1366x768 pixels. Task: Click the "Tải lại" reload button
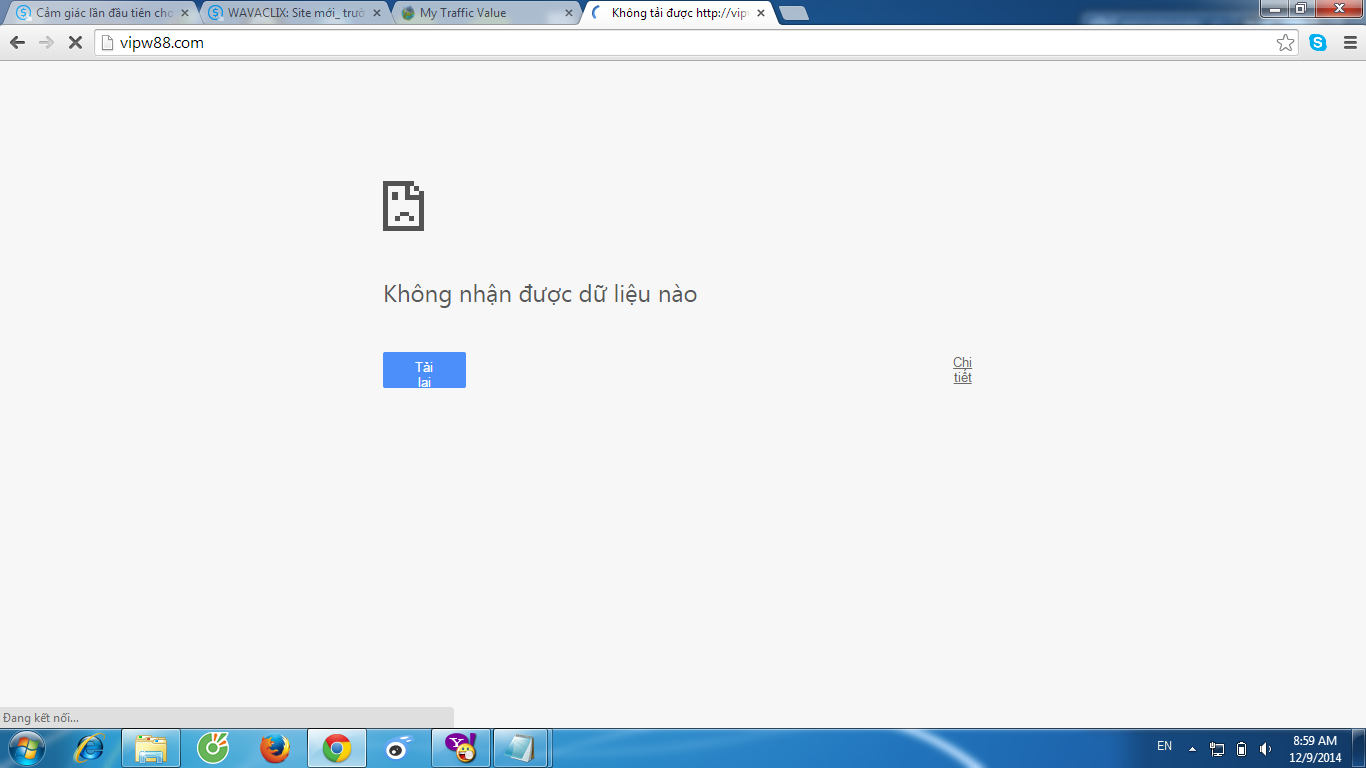click(424, 370)
